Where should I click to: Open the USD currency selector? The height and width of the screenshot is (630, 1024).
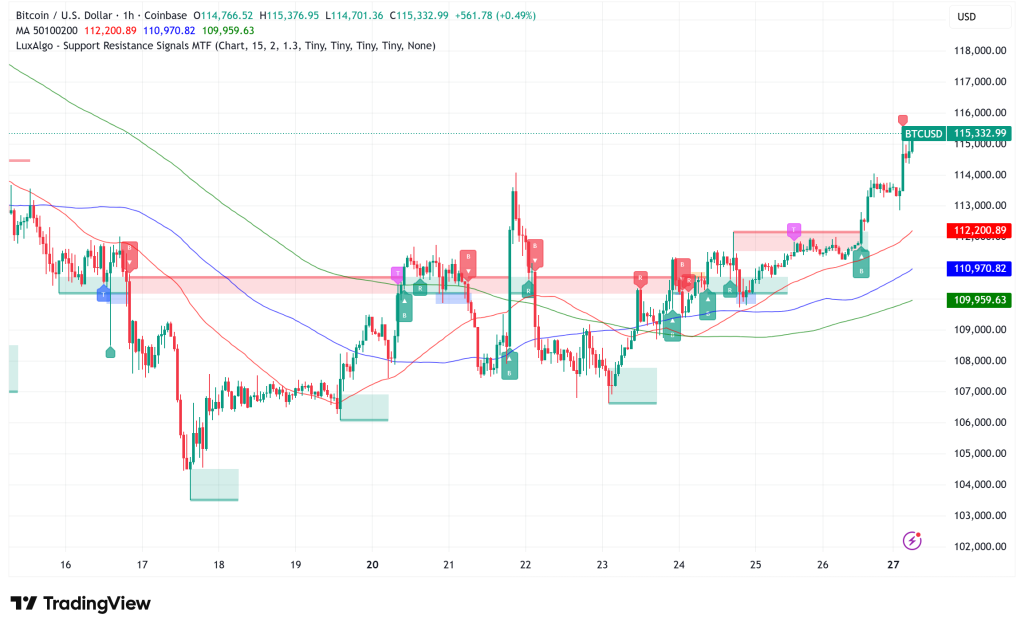[966, 17]
